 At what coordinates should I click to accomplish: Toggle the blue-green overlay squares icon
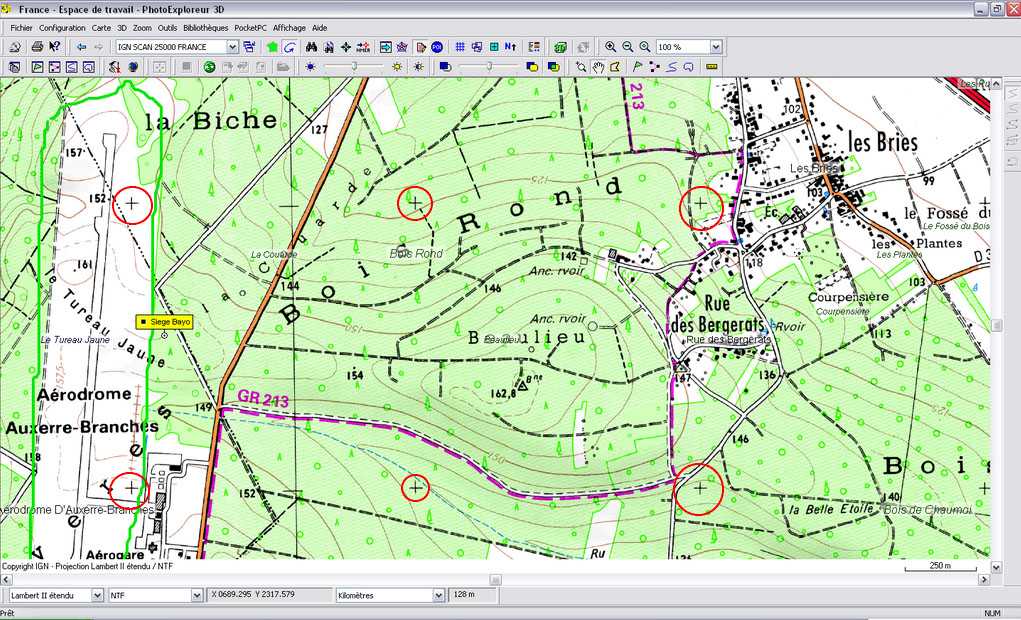(553, 66)
